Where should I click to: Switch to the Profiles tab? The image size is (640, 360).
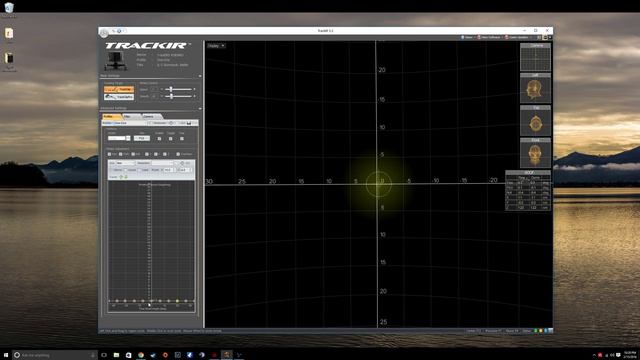(111, 117)
